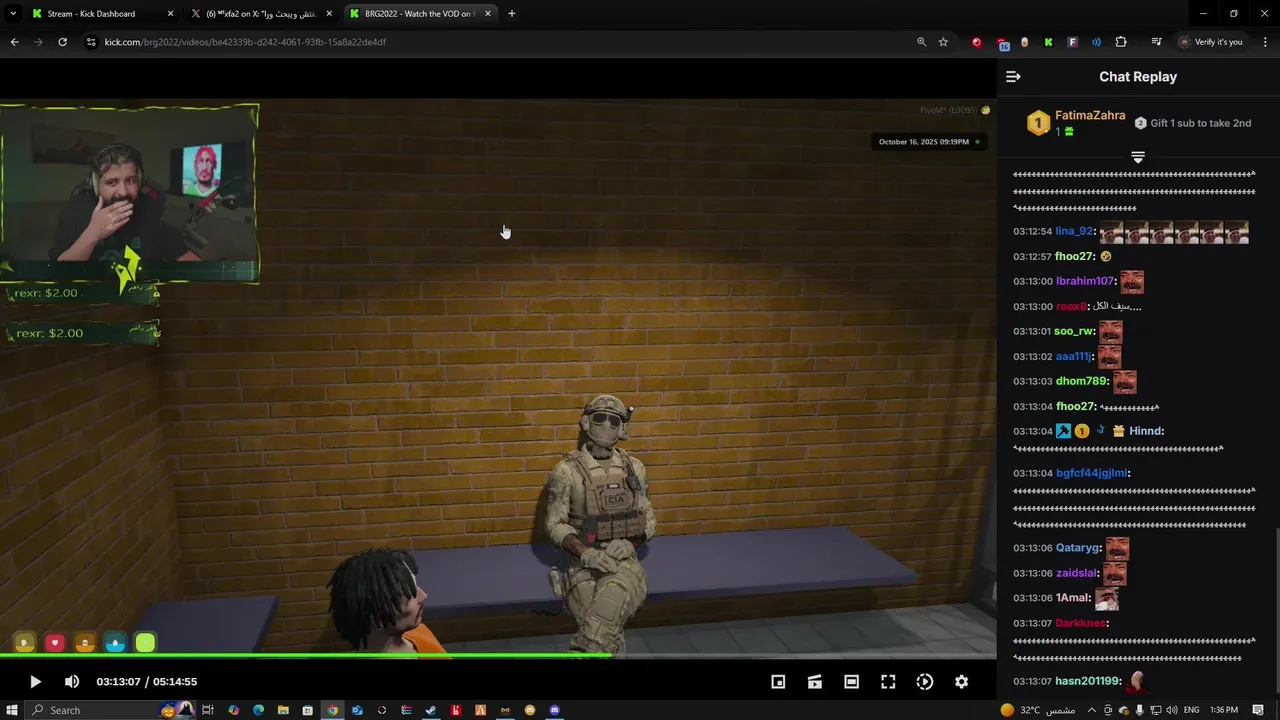Viewport: 1280px width, 720px height.
Task: Open FatimaZahra top gifter profile
Action: [1090, 116]
